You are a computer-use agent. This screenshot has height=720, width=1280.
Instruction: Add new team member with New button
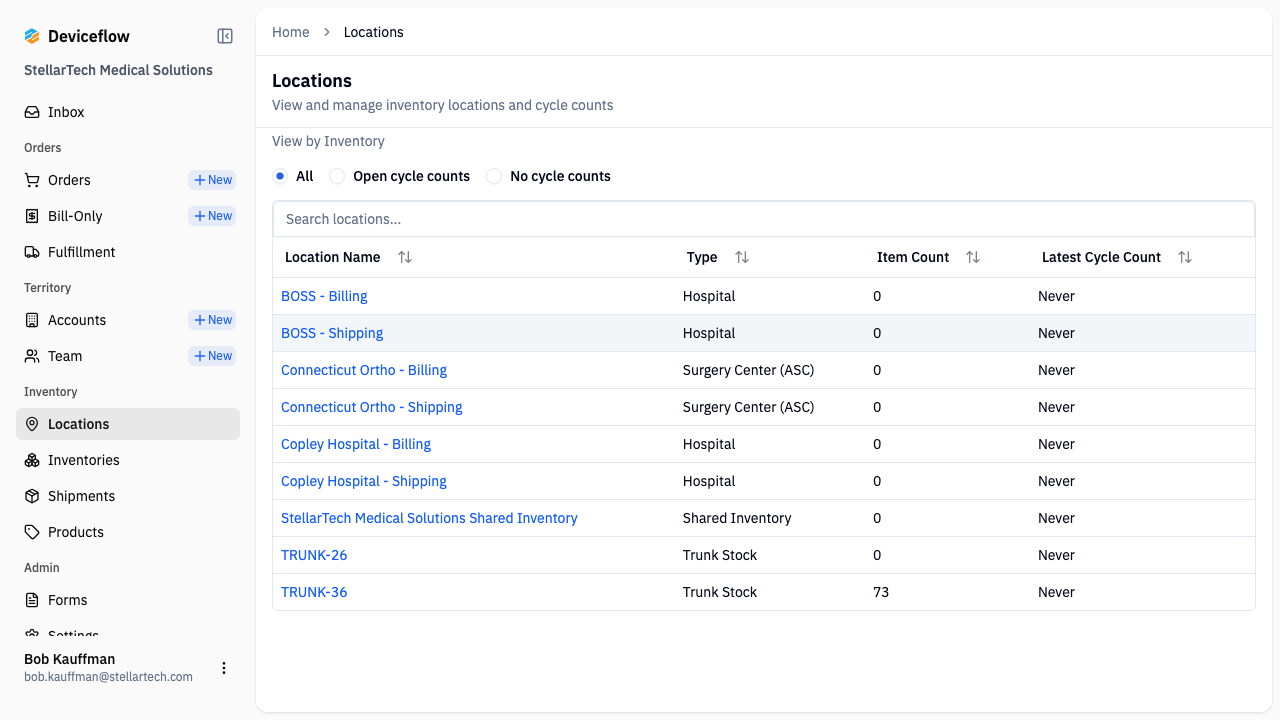point(212,356)
